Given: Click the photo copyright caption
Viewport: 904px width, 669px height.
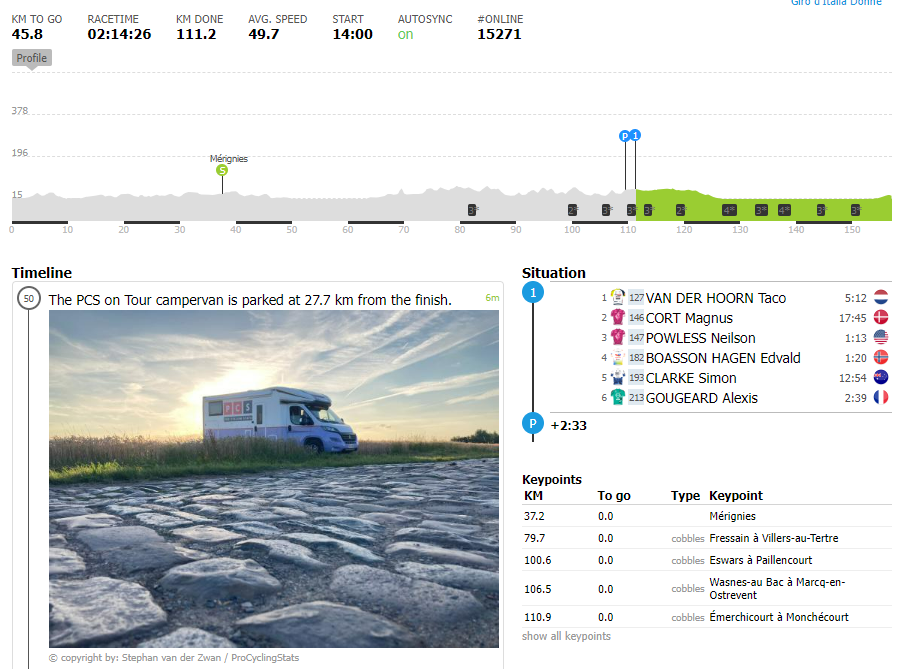Looking at the screenshot, I should 174,657.
